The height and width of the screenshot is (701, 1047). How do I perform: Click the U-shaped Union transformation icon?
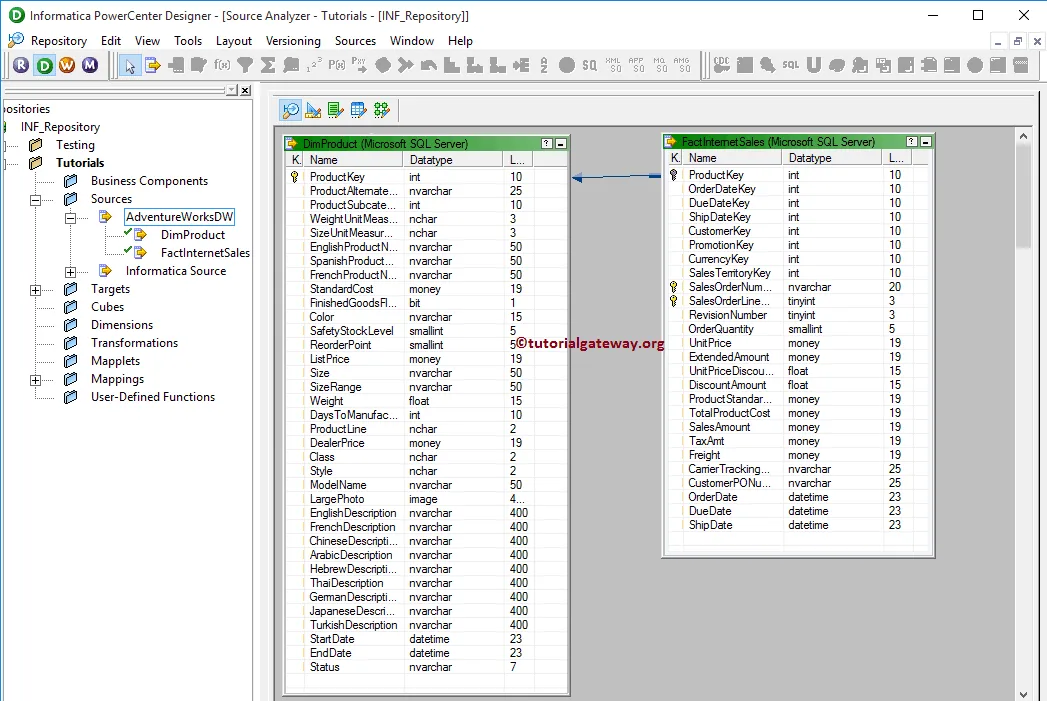(x=813, y=65)
